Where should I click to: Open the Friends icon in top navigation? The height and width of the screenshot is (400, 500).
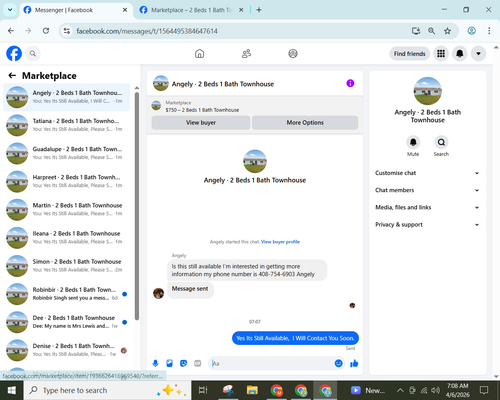246,53
